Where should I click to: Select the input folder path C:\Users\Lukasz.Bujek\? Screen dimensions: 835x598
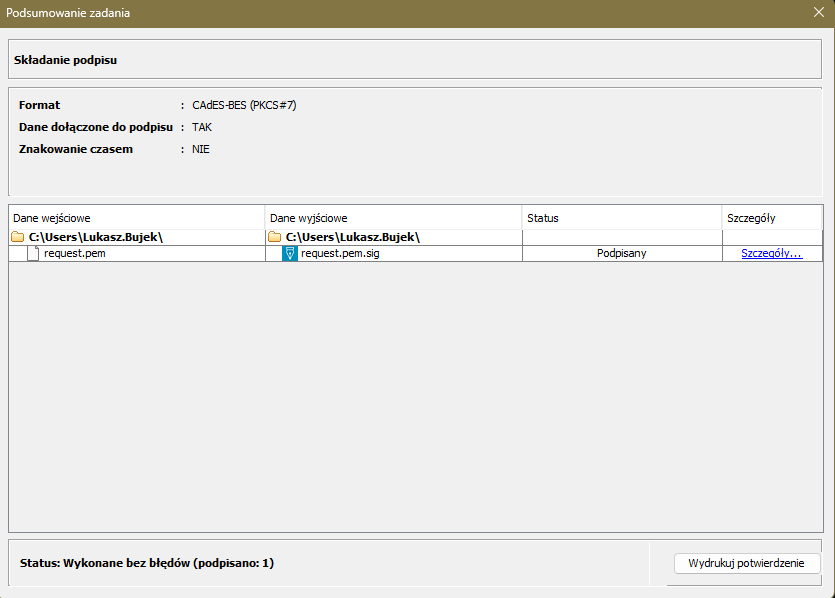[96, 237]
